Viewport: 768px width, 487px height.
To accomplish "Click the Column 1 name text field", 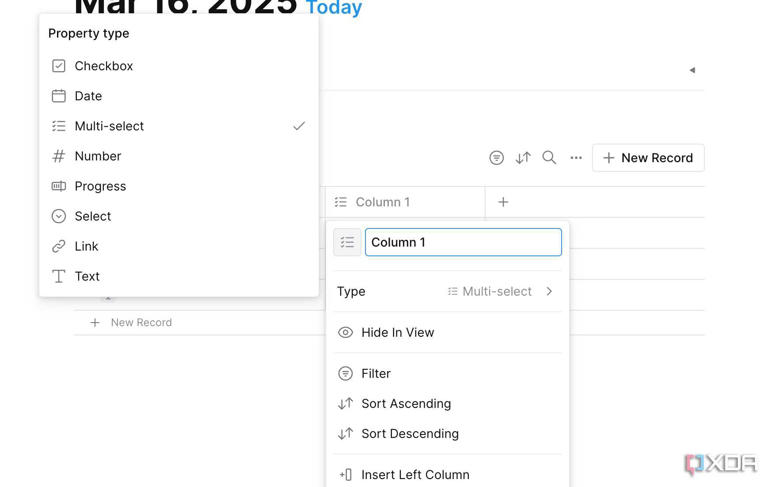I will click(463, 242).
